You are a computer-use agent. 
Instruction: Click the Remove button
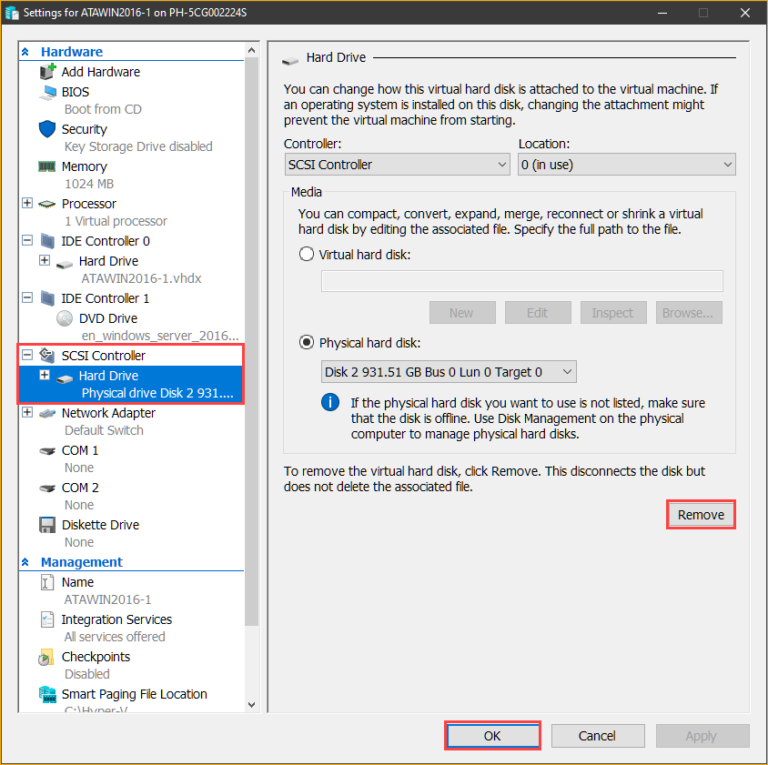(700, 515)
